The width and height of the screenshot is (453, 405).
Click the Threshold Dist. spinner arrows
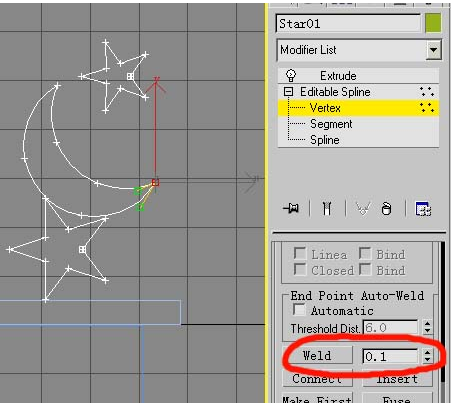pos(427,327)
